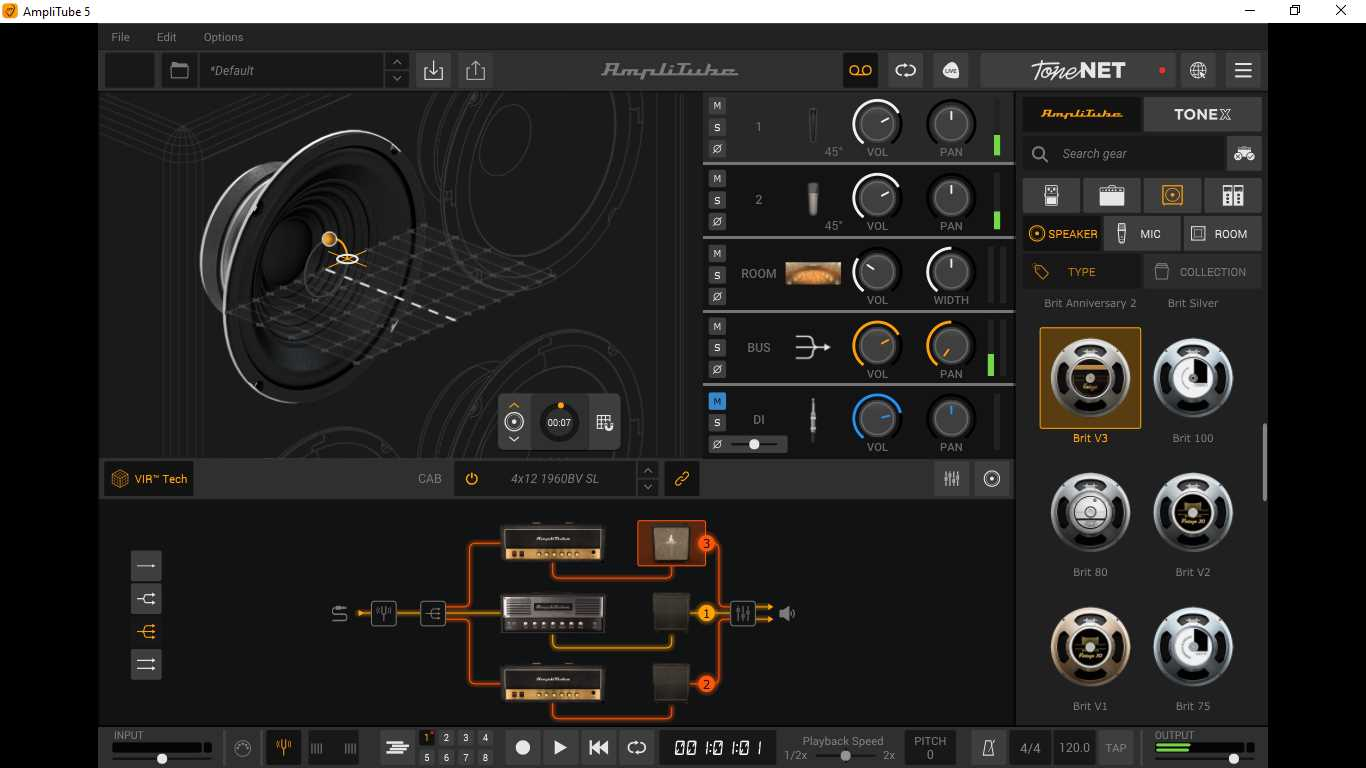The height and width of the screenshot is (768, 1366).
Task: Select the dual separate routing icon
Action: pyautogui.click(x=146, y=664)
